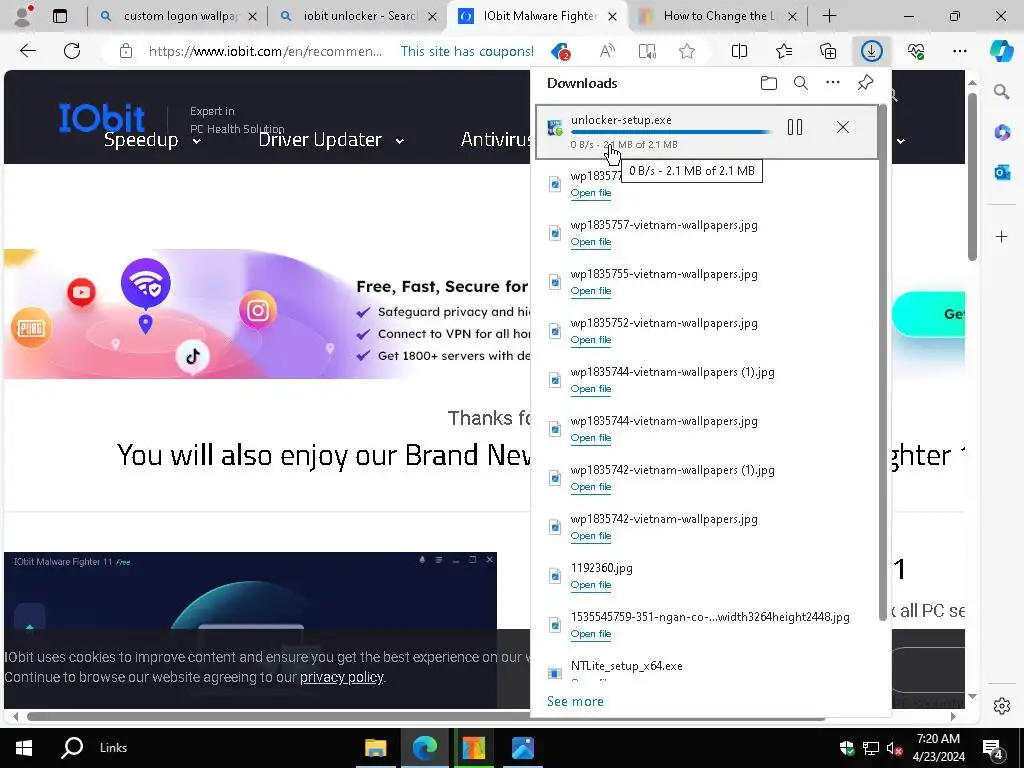Open sidebar search icon
Image resolution: width=1024 pixels, height=768 pixels.
coord(1001,92)
